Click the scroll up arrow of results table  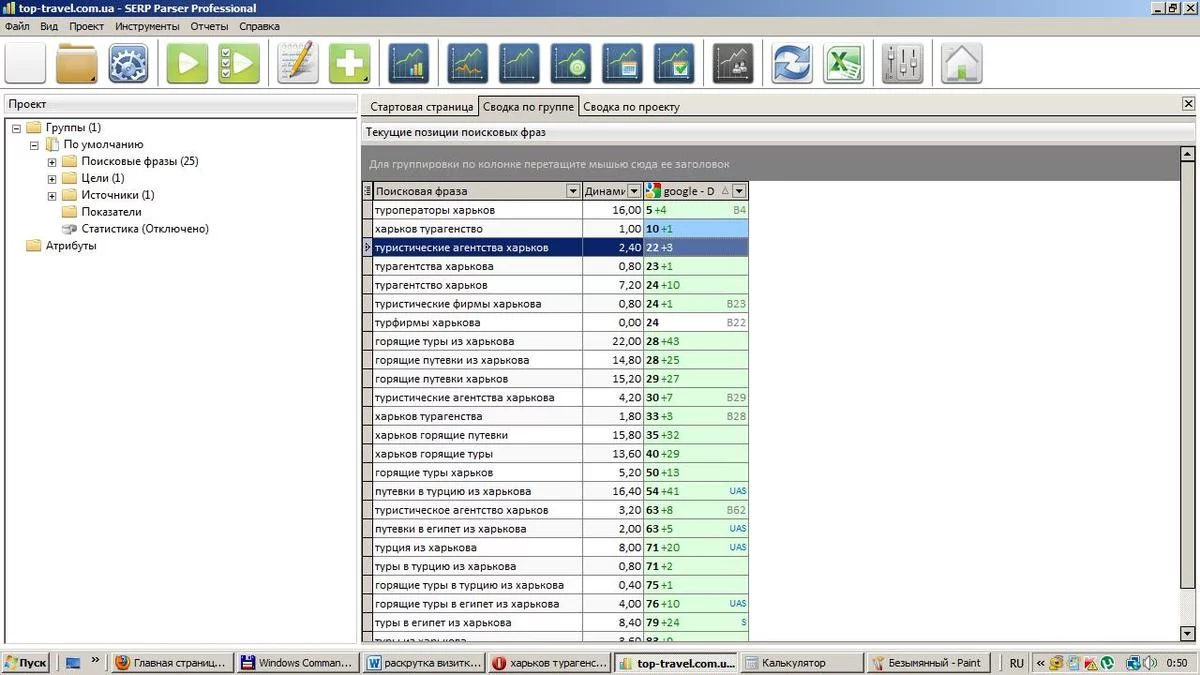[x=1188, y=154]
